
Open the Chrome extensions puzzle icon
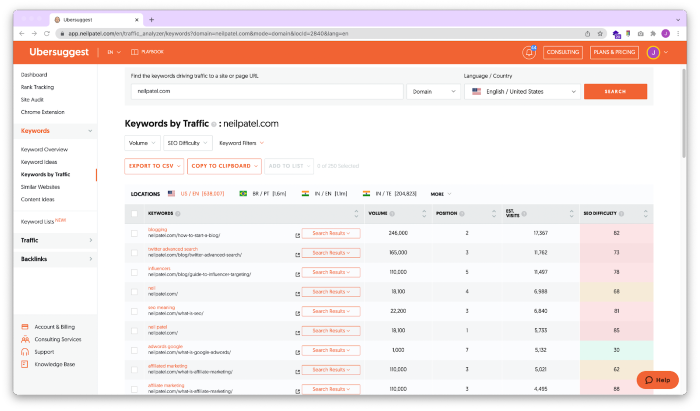pyautogui.click(x=653, y=33)
